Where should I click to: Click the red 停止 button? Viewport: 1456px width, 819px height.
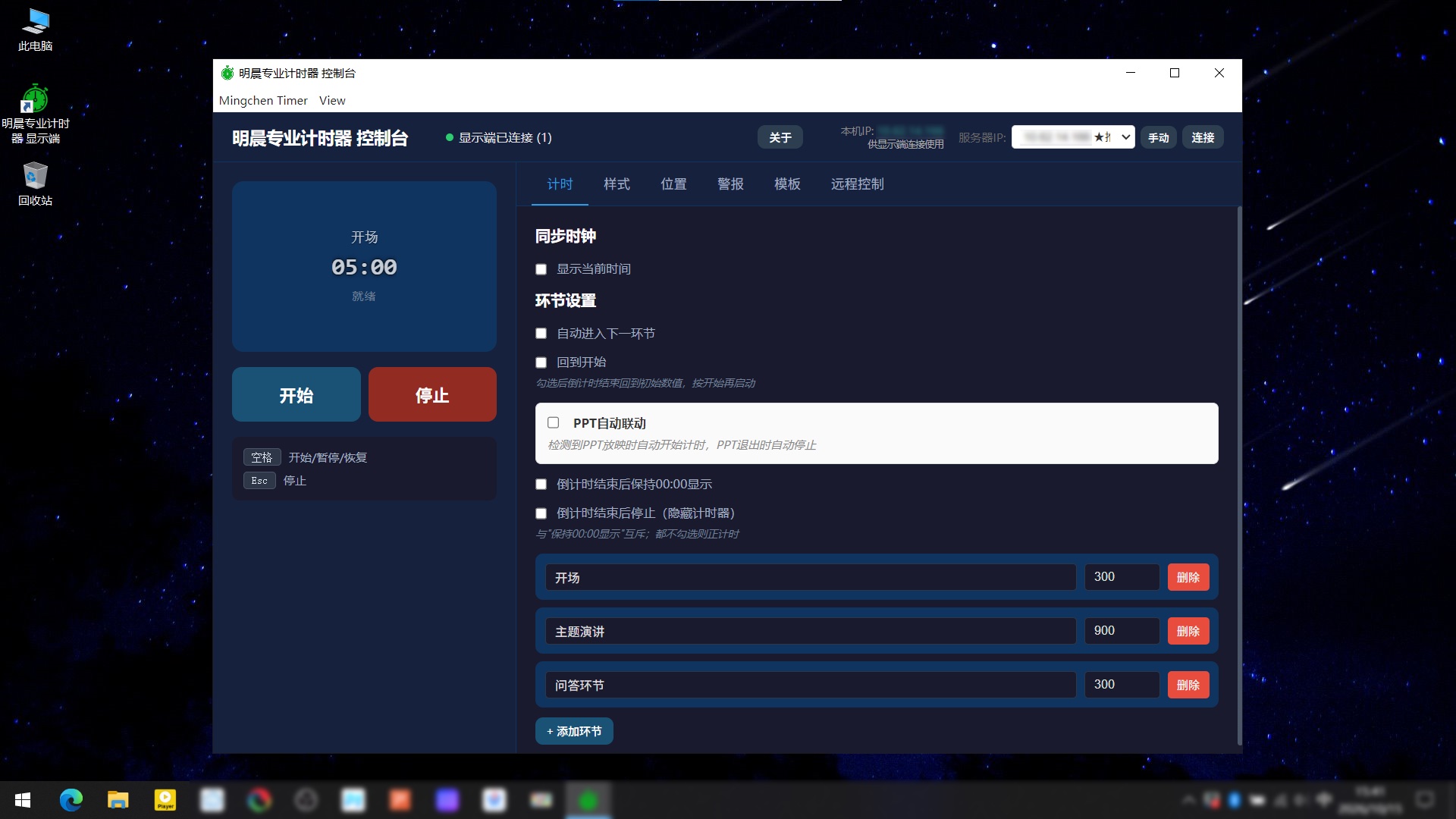point(432,394)
